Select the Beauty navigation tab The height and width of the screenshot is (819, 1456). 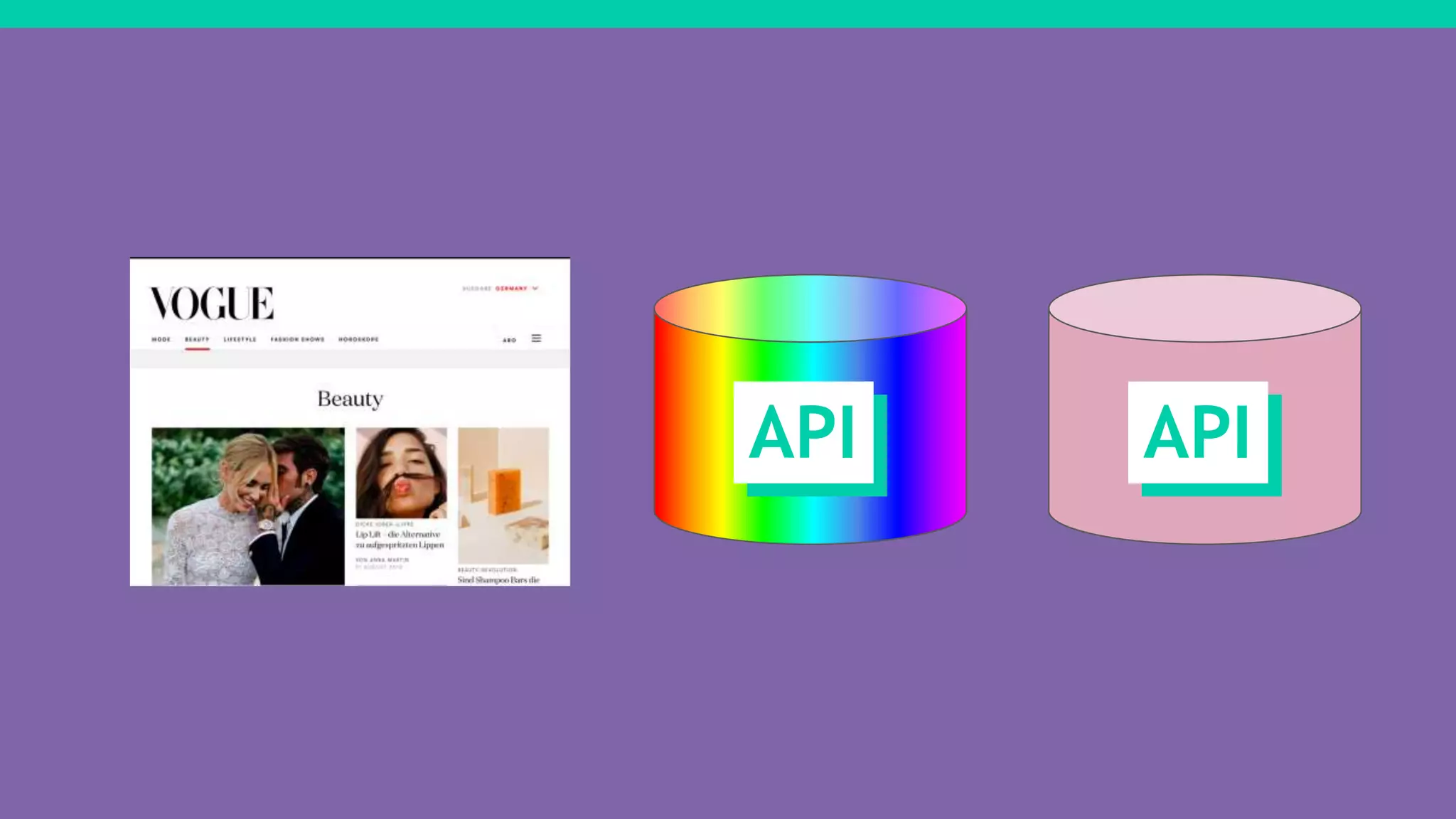[197, 340]
